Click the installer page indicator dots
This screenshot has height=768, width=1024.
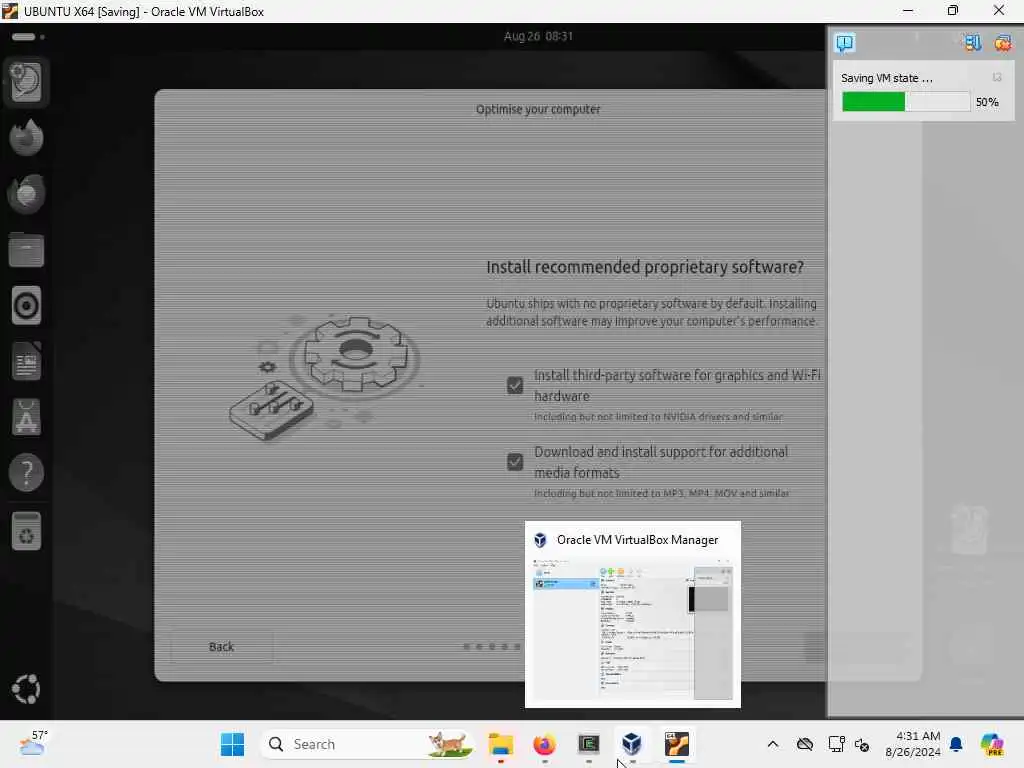point(492,647)
